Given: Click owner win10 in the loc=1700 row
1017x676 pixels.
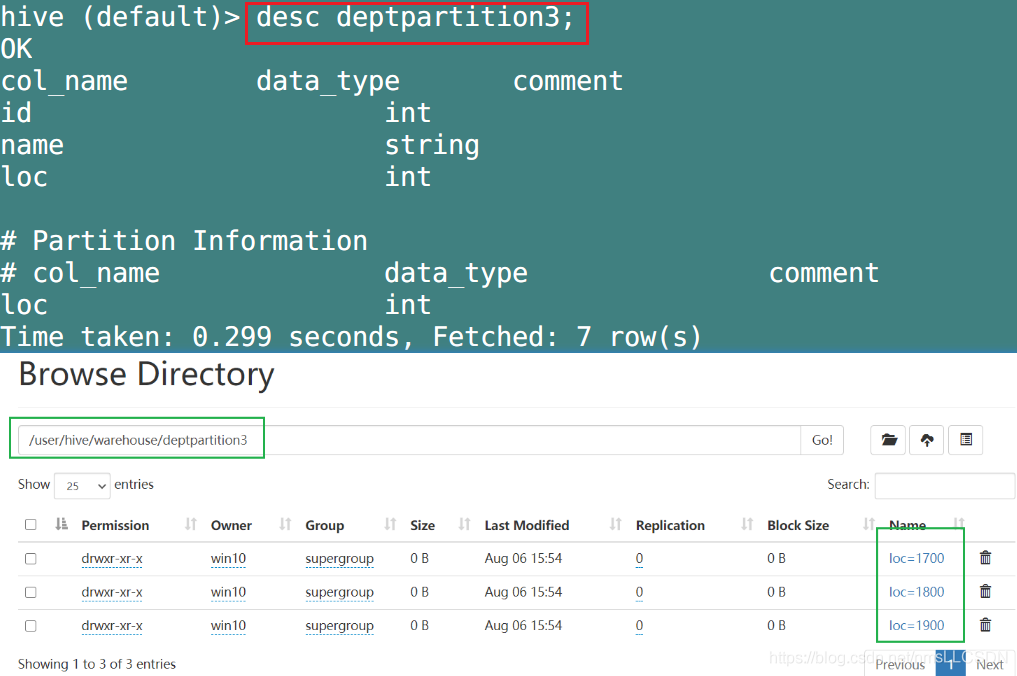Looking at the screenshot, I should [x=228, y=559].
